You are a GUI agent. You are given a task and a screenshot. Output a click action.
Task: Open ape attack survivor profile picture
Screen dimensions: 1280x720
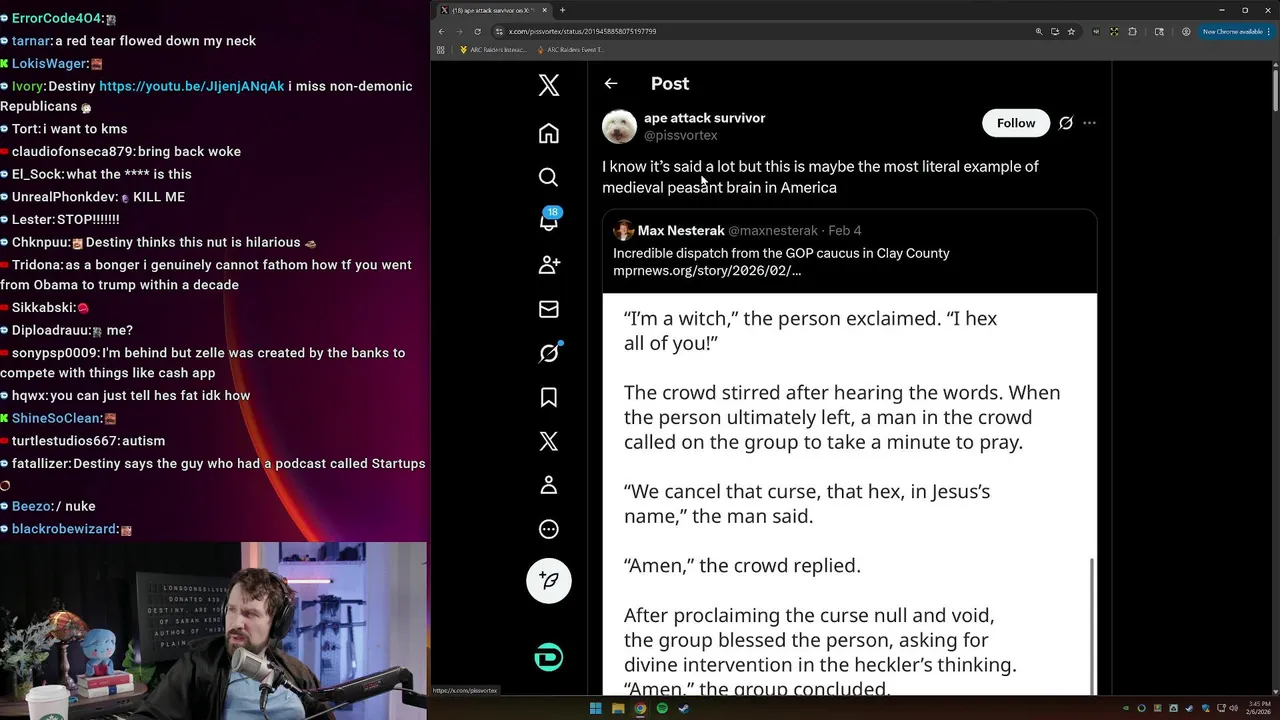[619, 126]
